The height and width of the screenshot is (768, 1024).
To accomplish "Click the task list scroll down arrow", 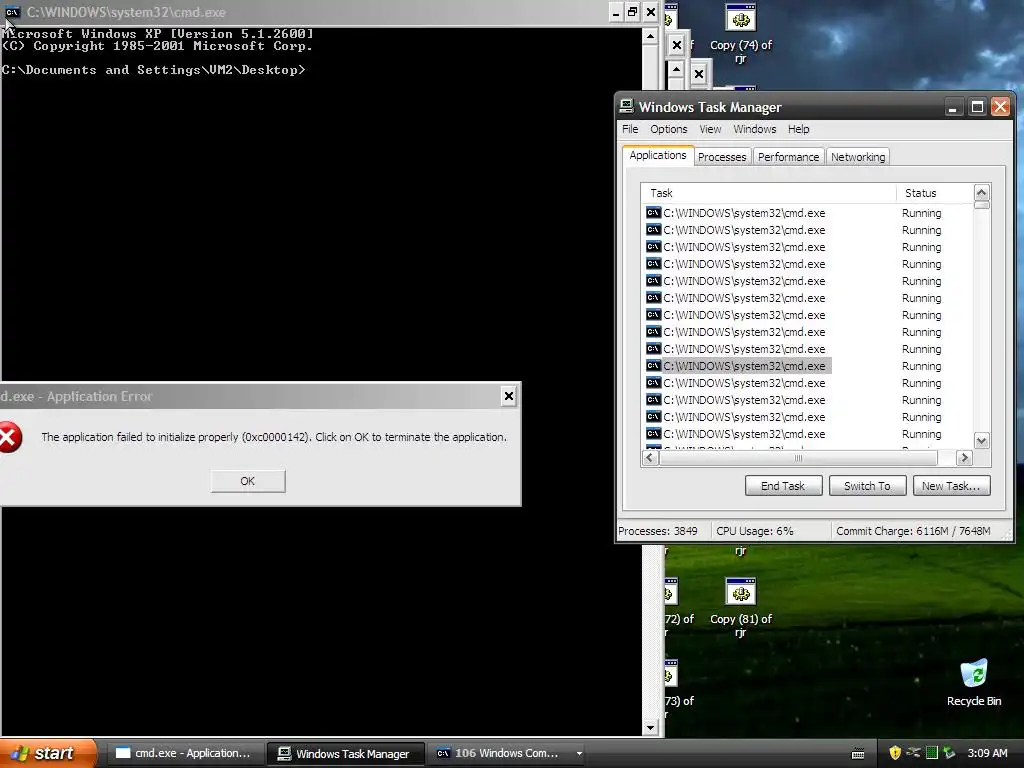I will pyautogui.click(x=981, y=441).
